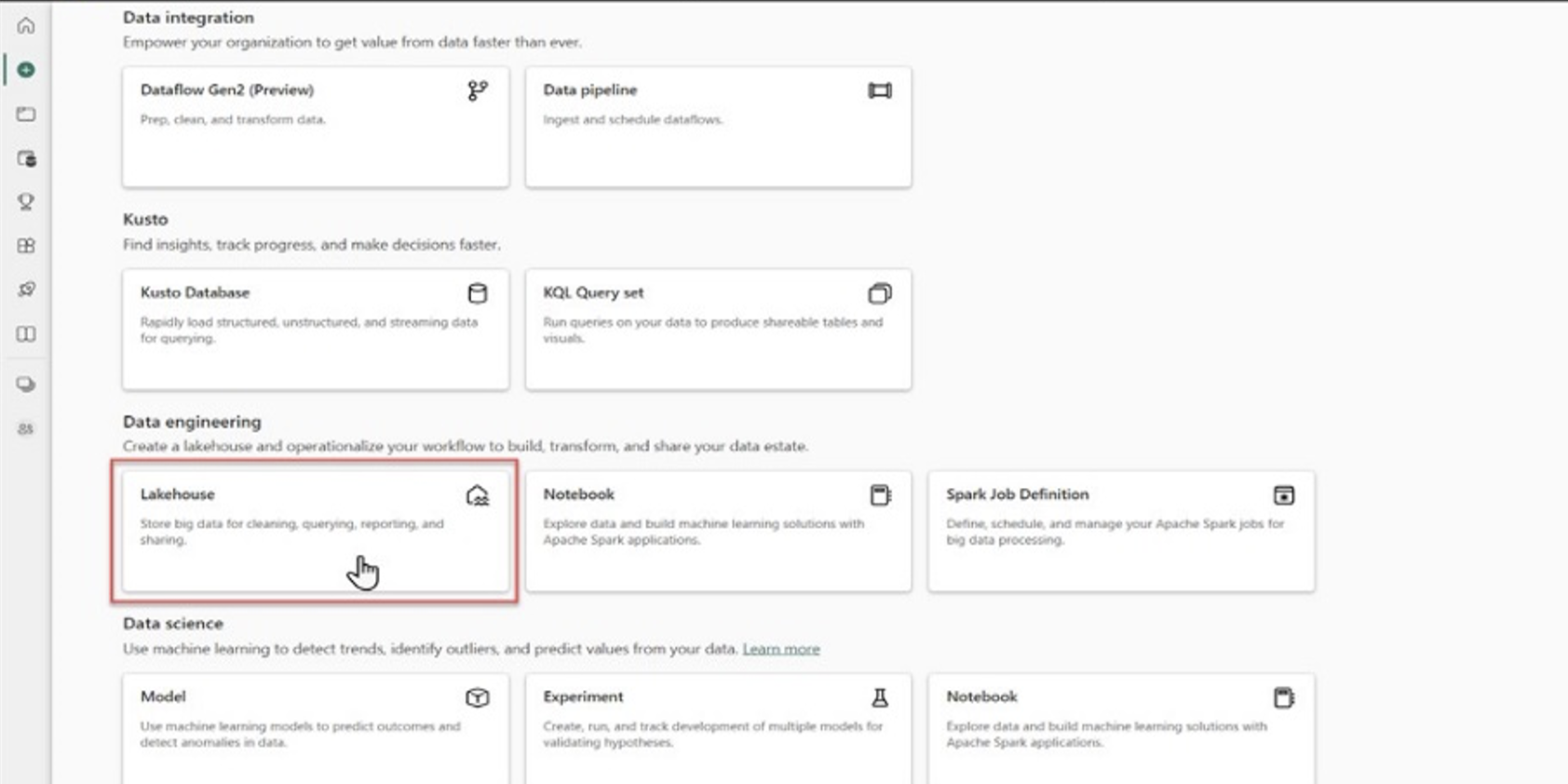Screen dimensions: 1568x784
Task: Click the green Create plus icon in sidebar
Action: click(26, 70)
